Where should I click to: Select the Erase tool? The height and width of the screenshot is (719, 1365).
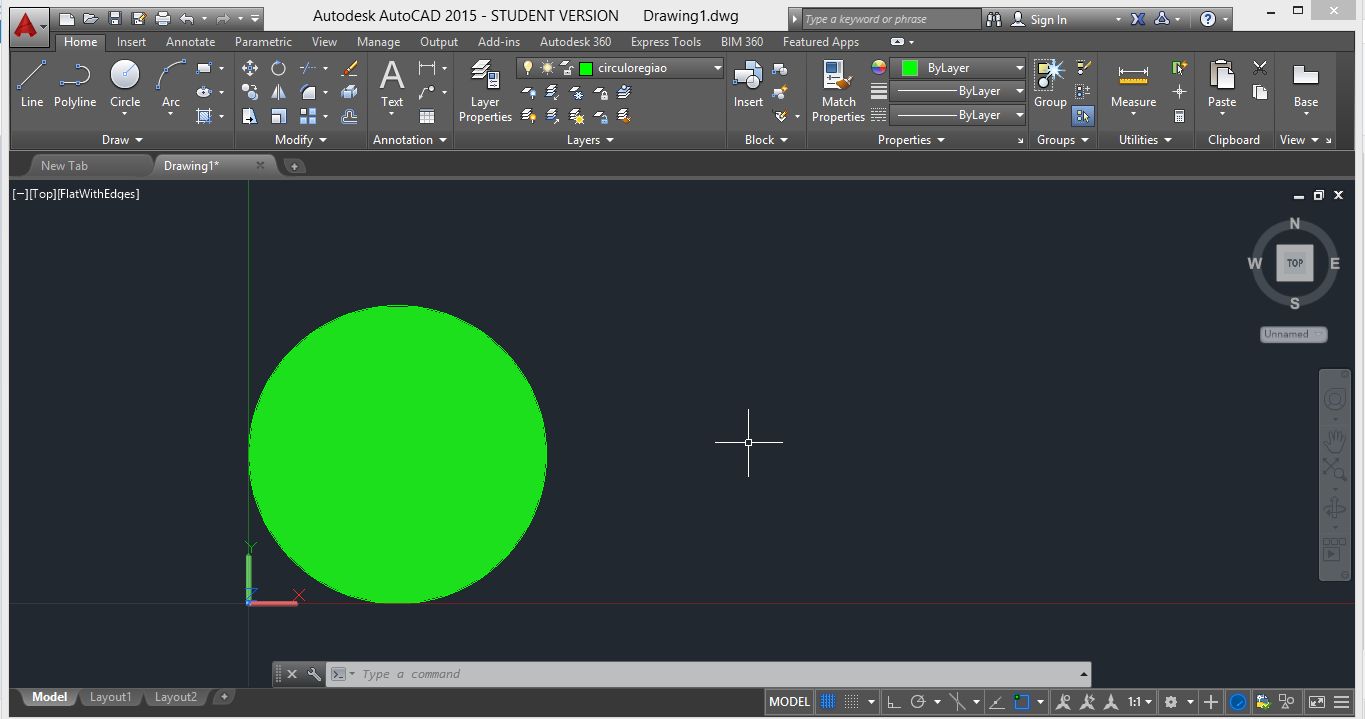tap(349, 68)
